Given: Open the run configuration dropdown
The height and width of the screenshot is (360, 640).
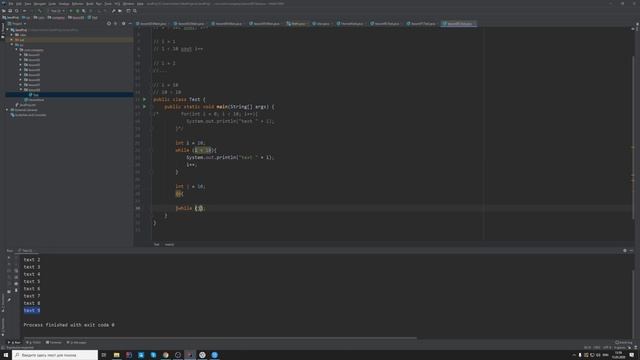Looking at the screenshot, I should coord(58,11).
